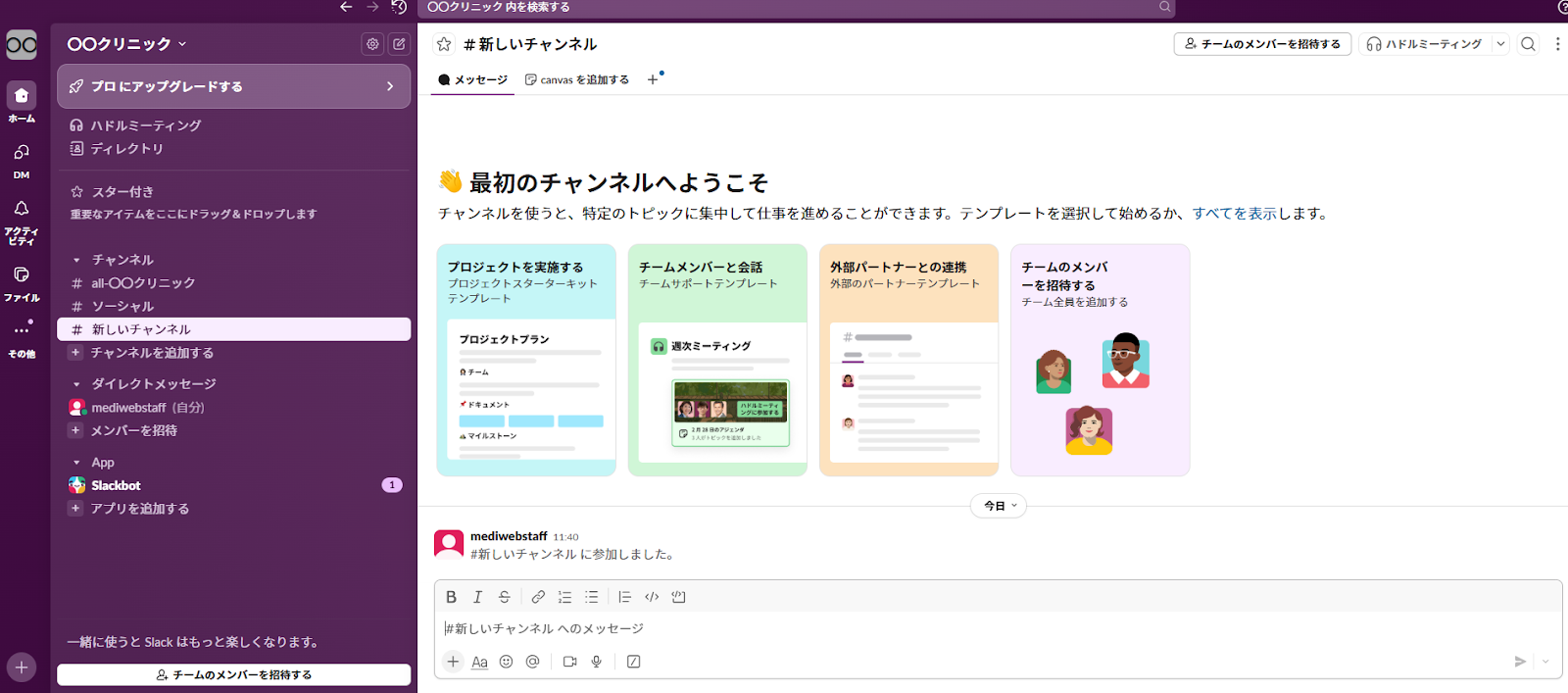The width and height of the screenshot is (1568, 693).
Task: Star the 新しいチャンネル channel
Action: pos(444,44)
